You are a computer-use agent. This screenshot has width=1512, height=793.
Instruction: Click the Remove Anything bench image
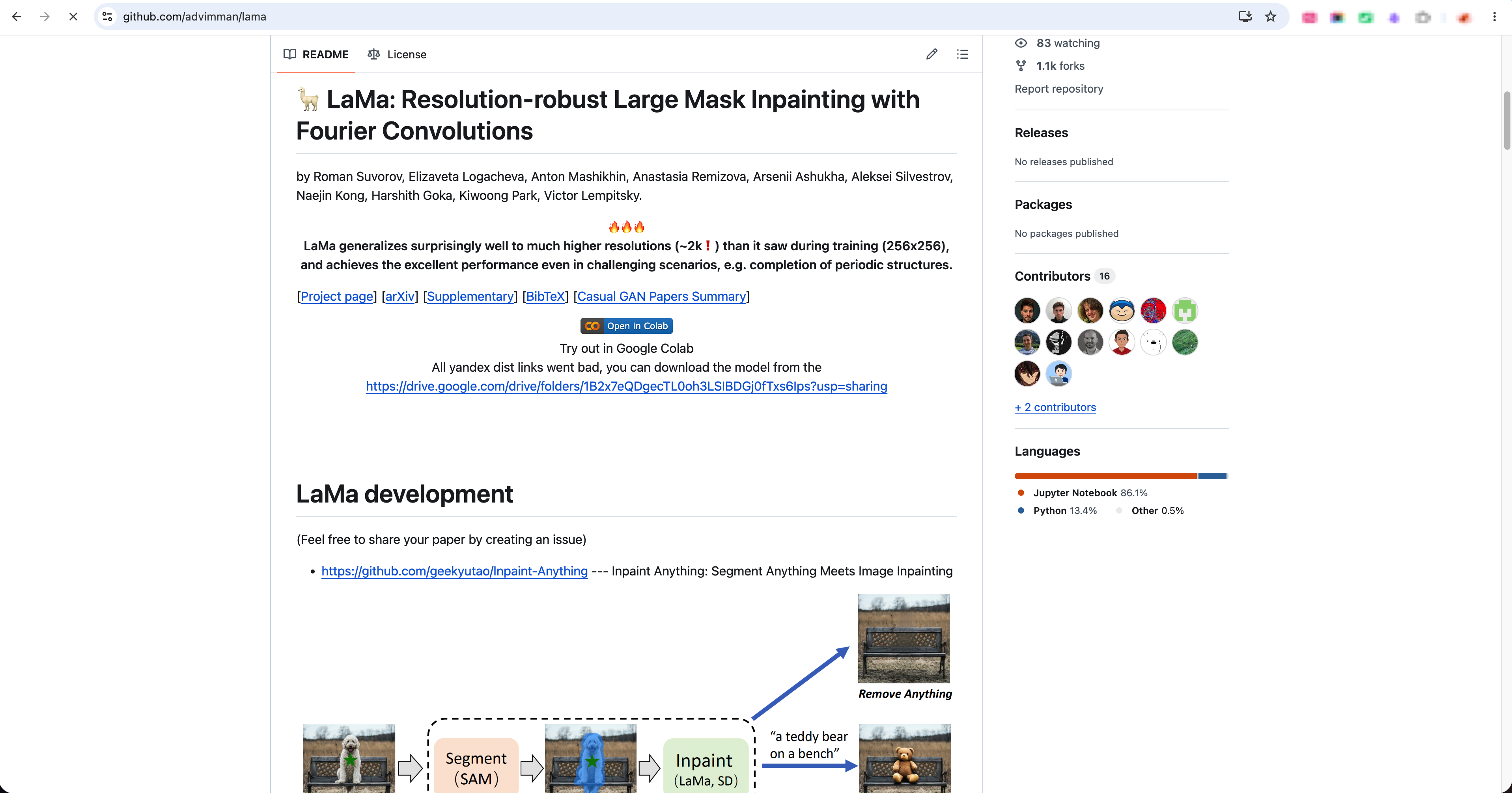click(904, 639)
